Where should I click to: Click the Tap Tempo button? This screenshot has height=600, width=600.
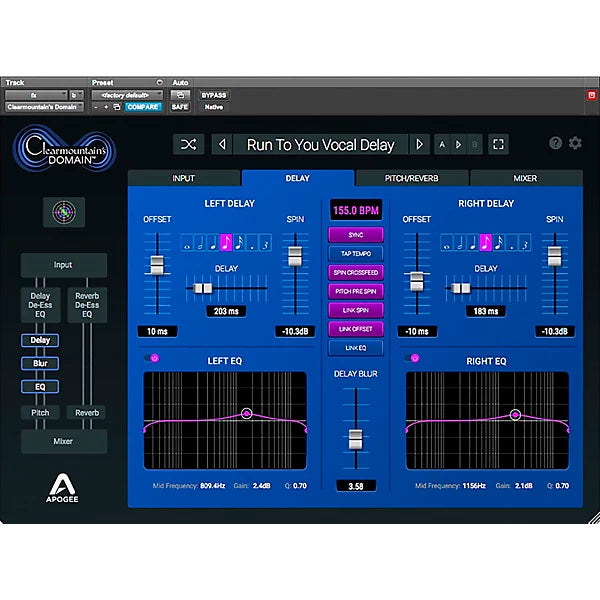(356, 254)
